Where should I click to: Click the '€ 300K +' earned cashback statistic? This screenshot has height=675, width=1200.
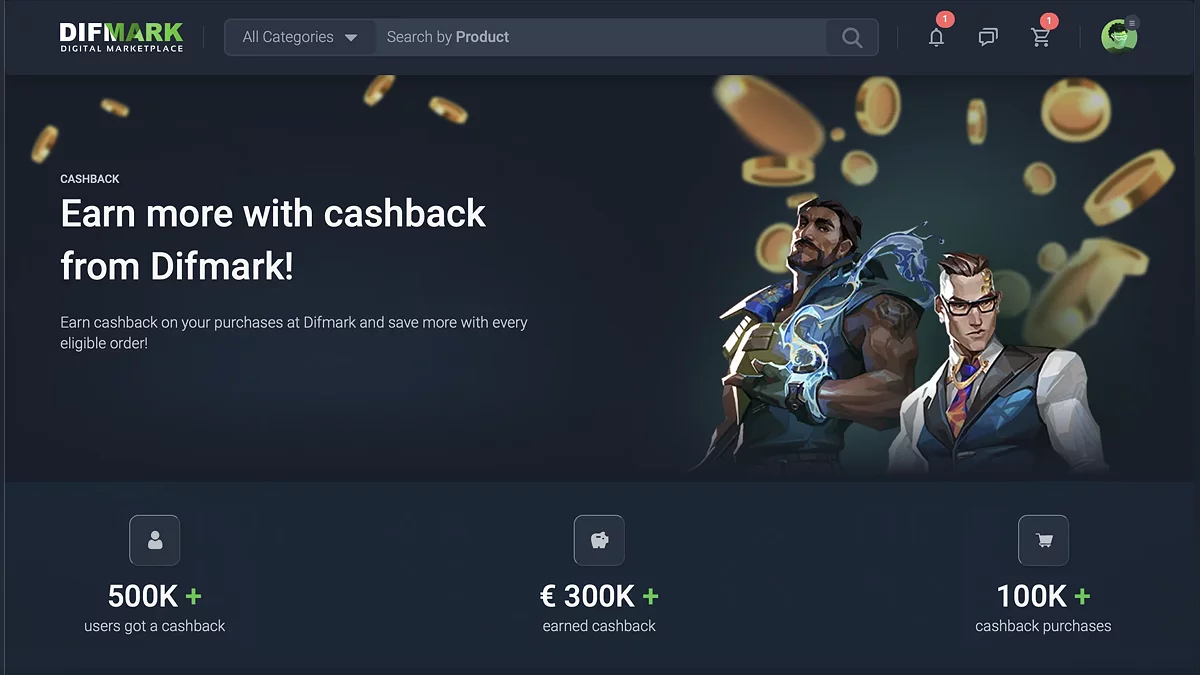[599, 597]
